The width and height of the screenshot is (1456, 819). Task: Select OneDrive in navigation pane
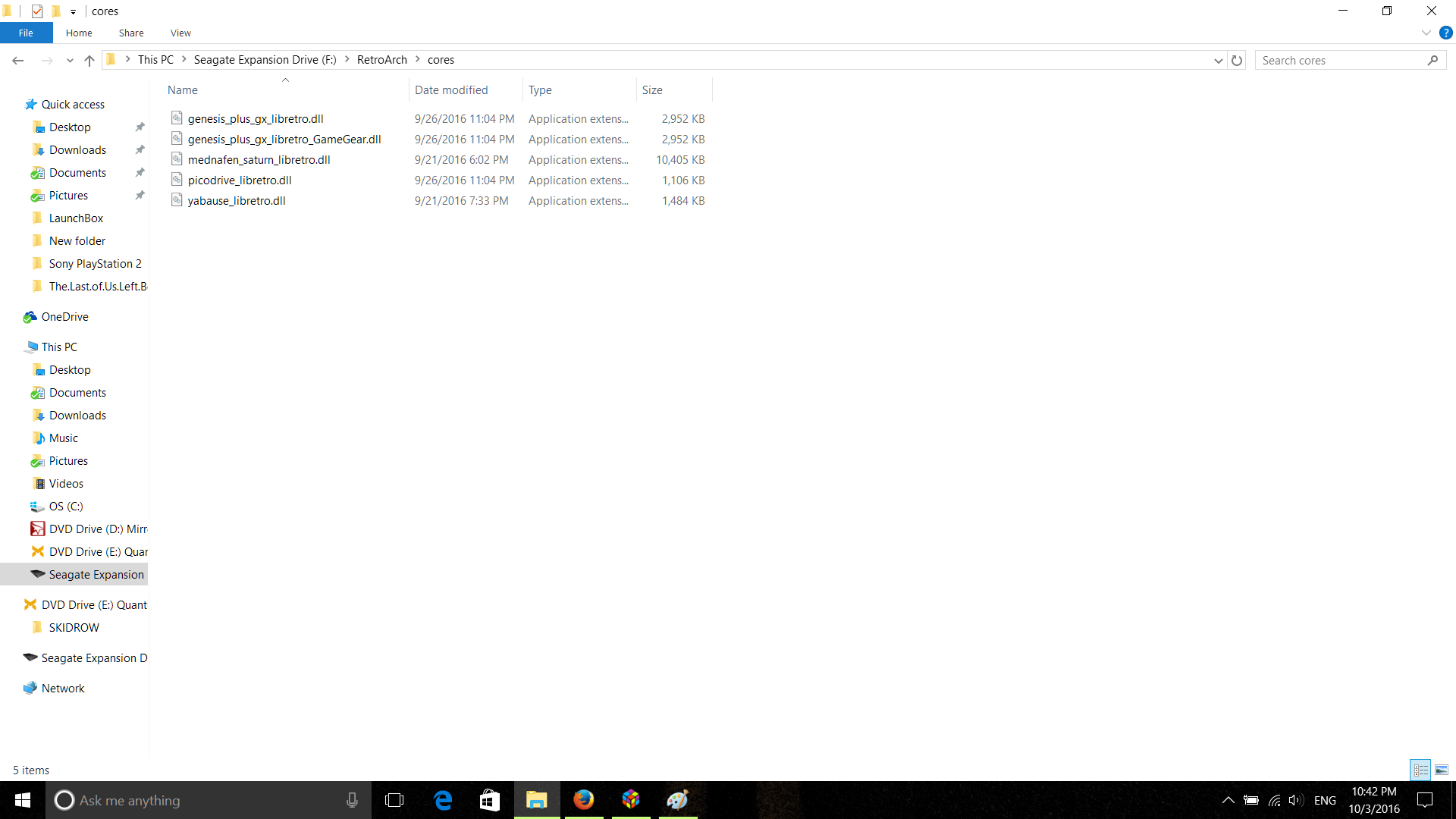pos(64,316)
